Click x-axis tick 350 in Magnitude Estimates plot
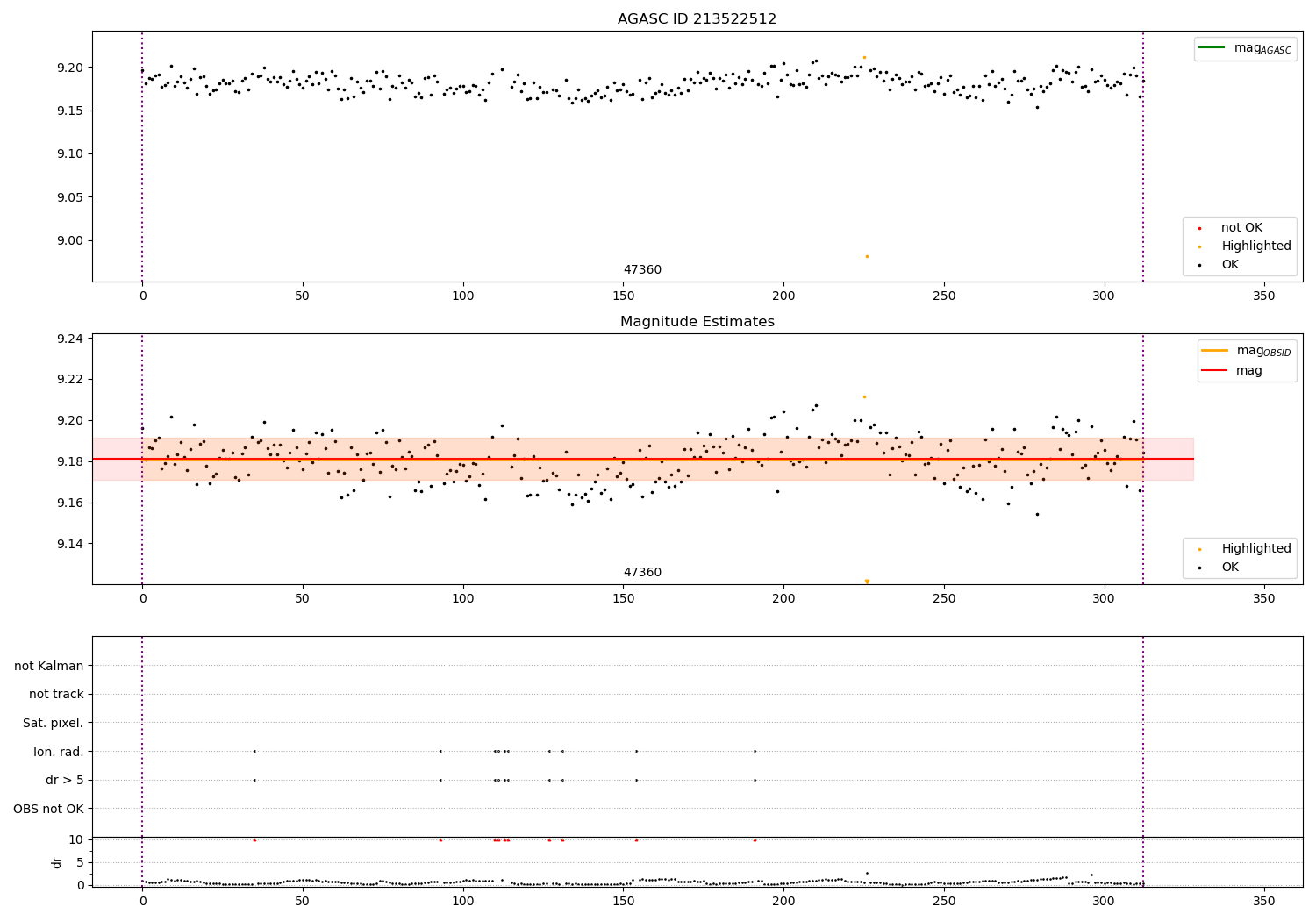 (x=1263, y=599)
